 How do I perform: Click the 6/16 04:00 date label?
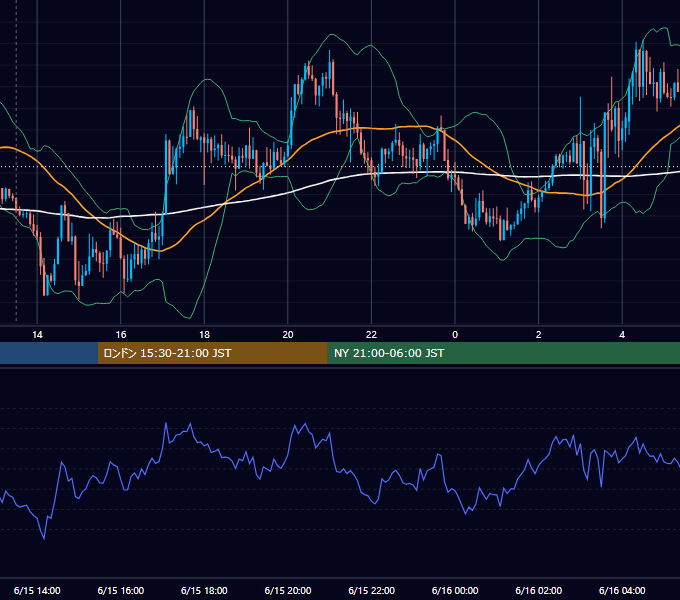(622, 590)
